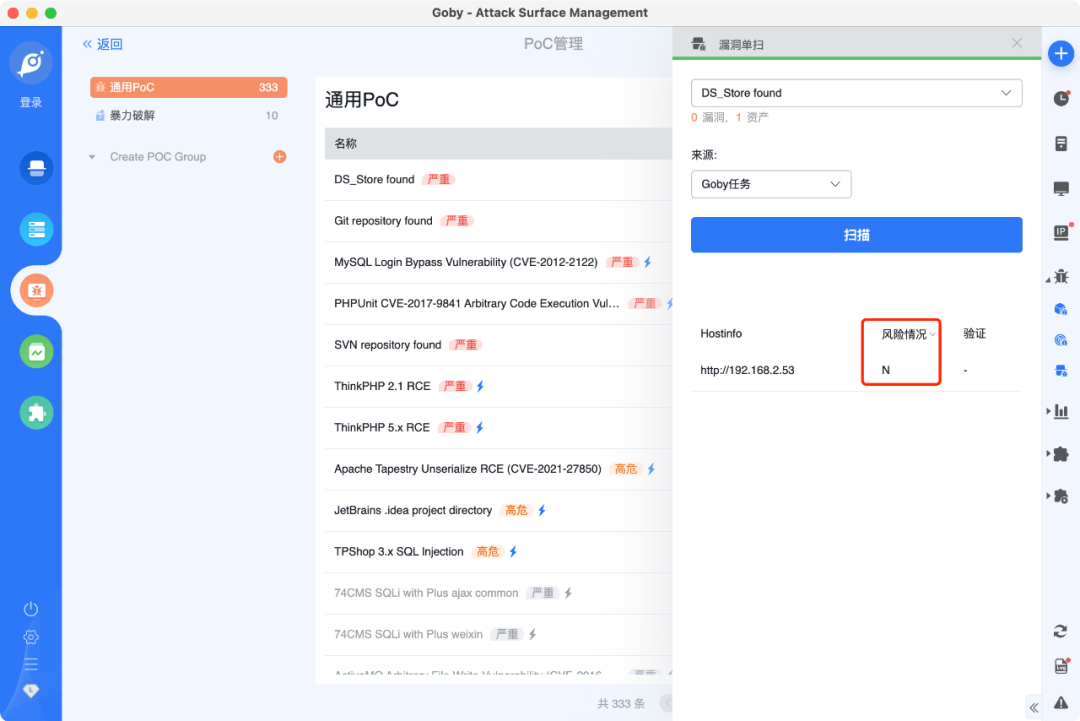Select the 通用PoC category

pos(189,87)
